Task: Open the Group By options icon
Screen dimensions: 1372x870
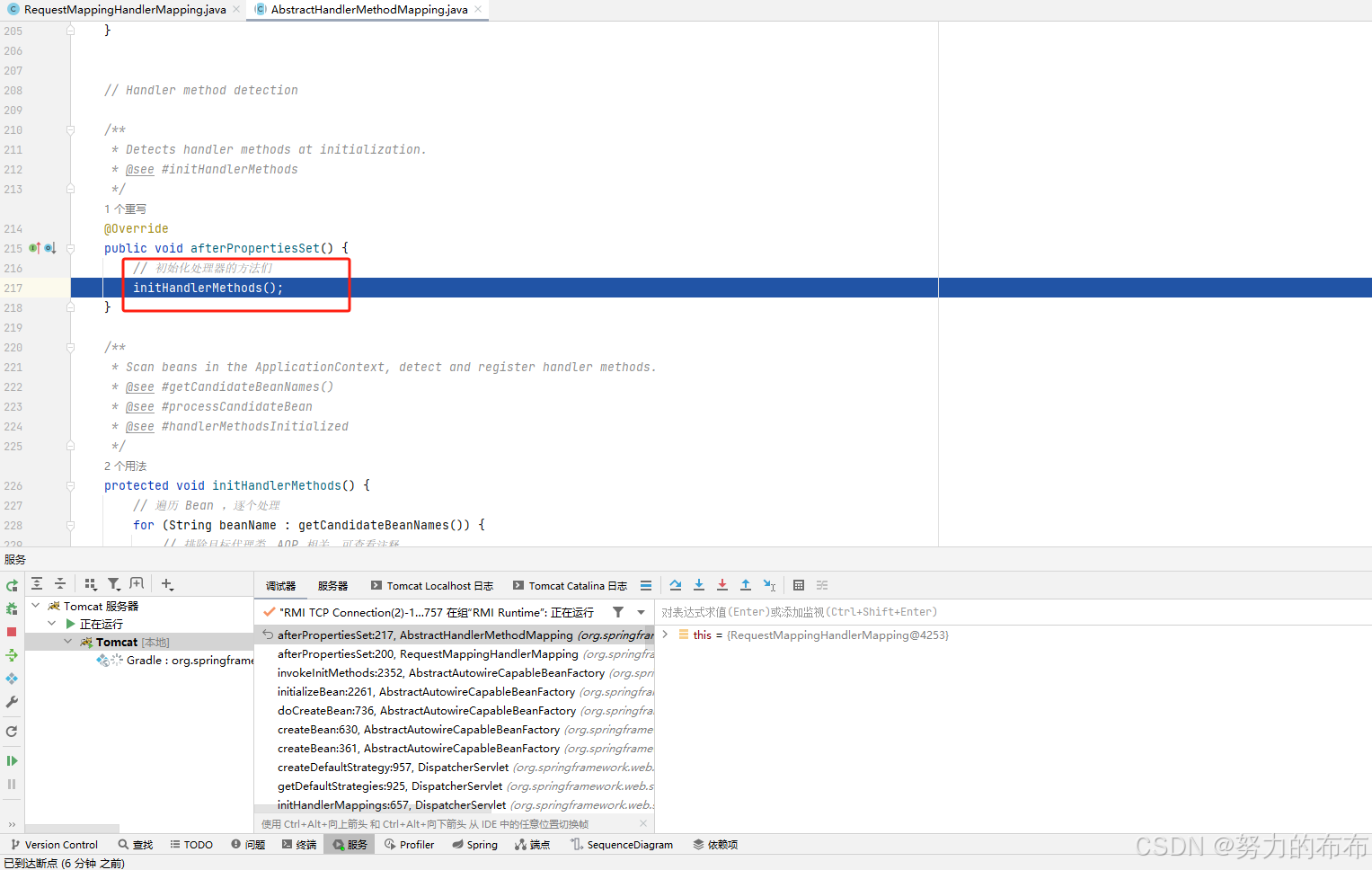Action: [x=91, y=584]
